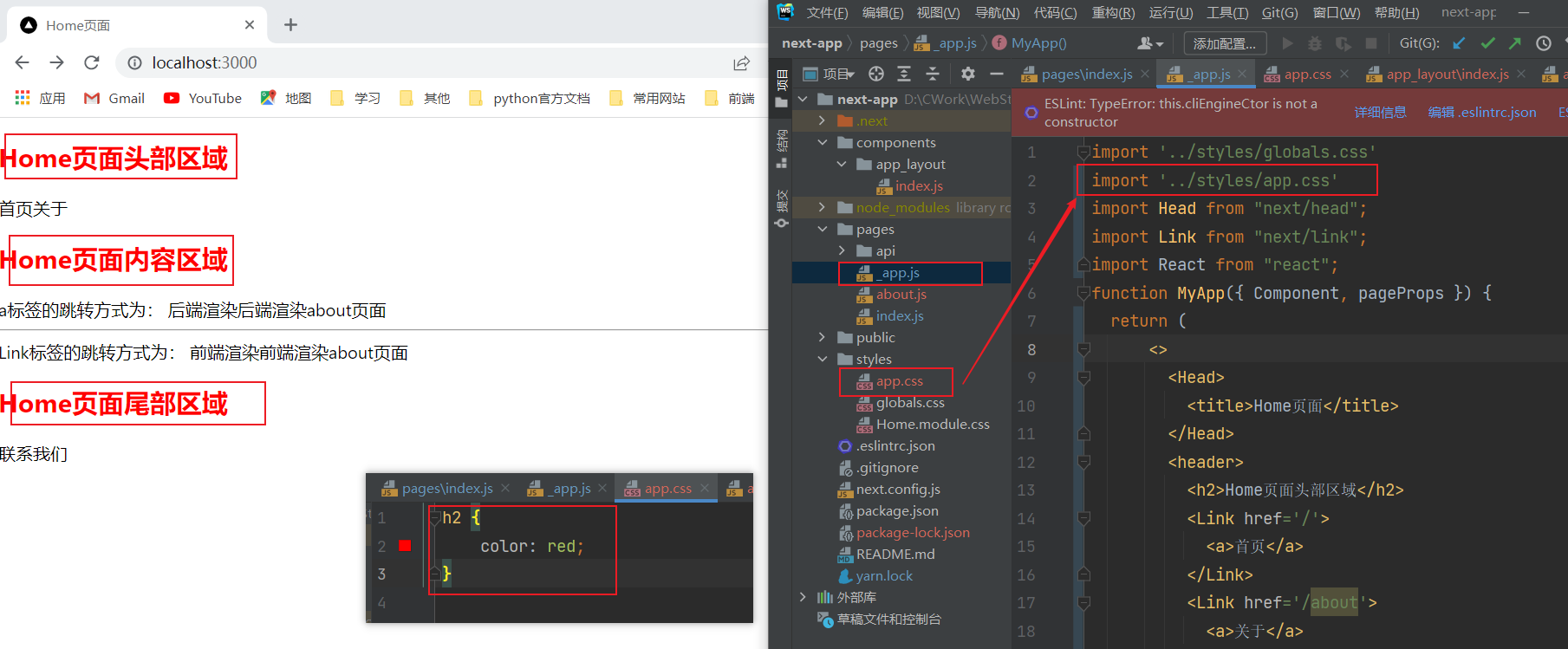This screenshot has height=649, width=1568.
Task: Click the Project tool window stripe button
Action: click(x=781, y=88)
